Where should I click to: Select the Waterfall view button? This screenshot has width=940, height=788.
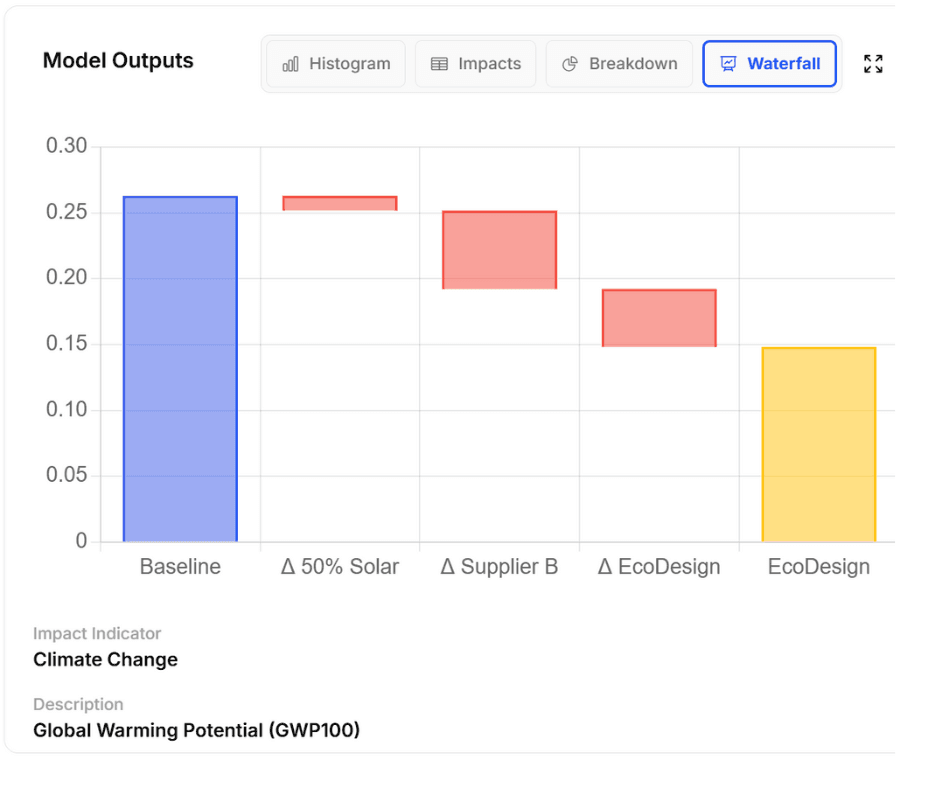769,63
